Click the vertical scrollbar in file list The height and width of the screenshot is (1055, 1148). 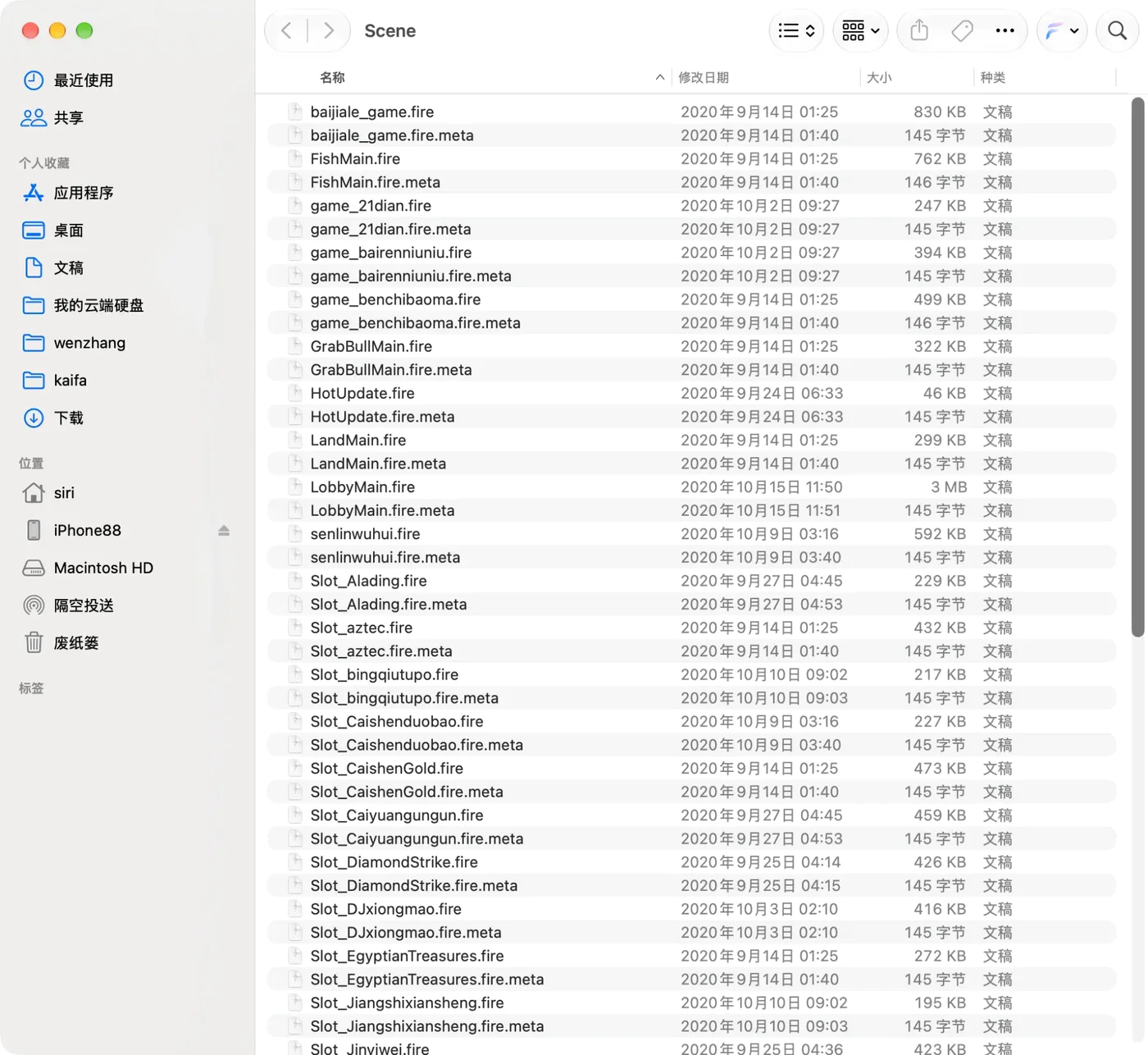coord(1137,368)
